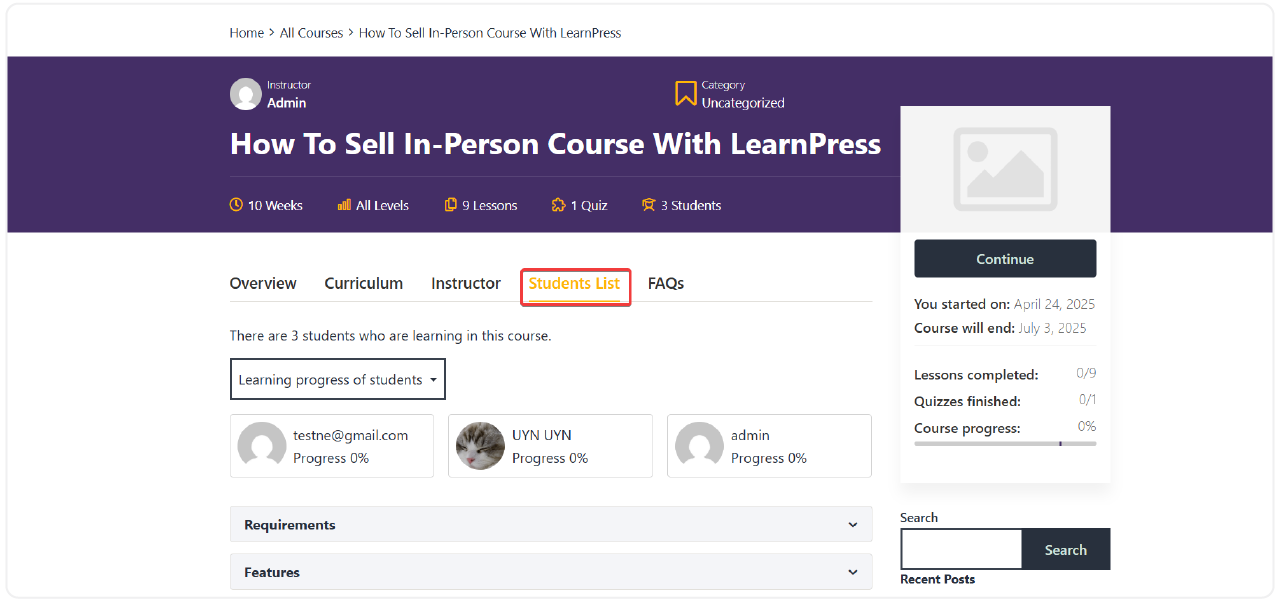
Task: Click UYN UYN's cat avatar
Action: point(480,446)
